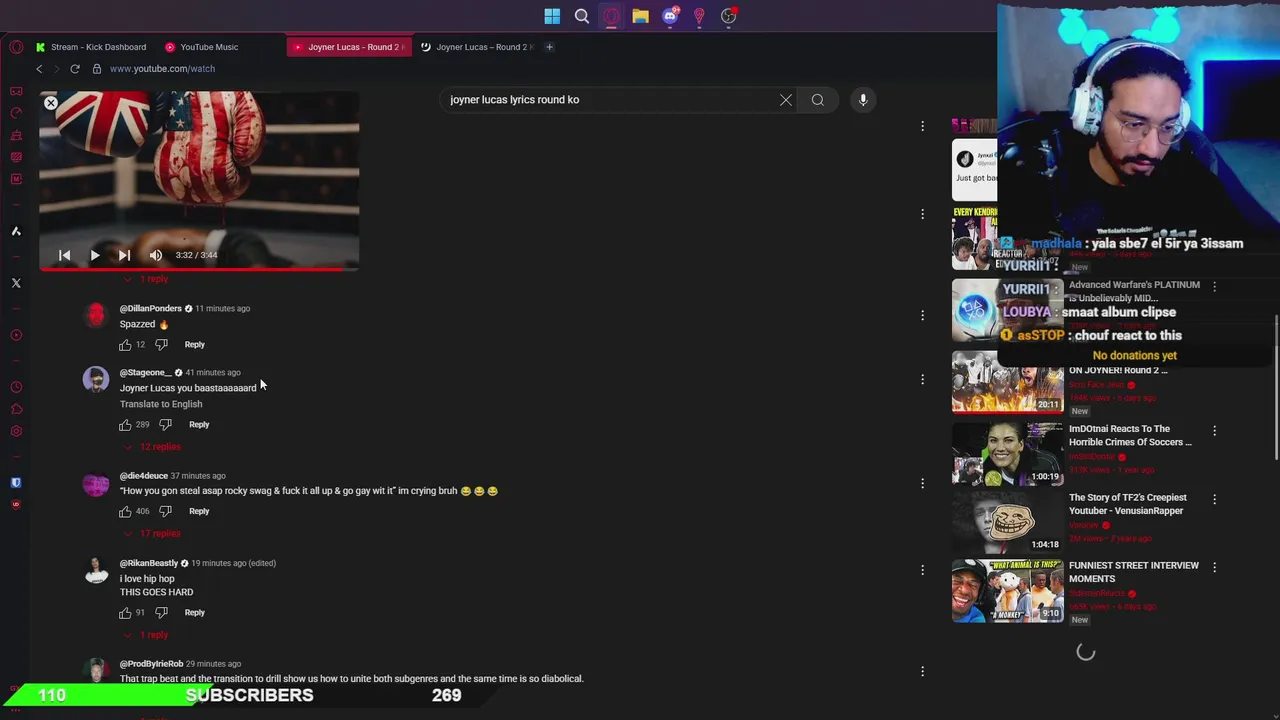Open Bitwarden shield extension icon
This screenshot has width=1280, height=720.
click(16, 483)
